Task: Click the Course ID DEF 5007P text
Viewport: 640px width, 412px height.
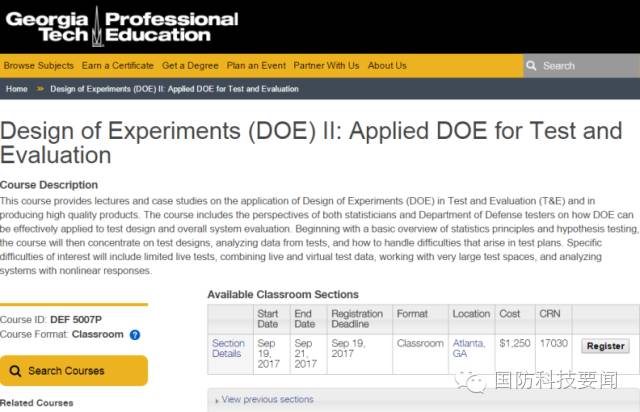Action: pos(51,320)
